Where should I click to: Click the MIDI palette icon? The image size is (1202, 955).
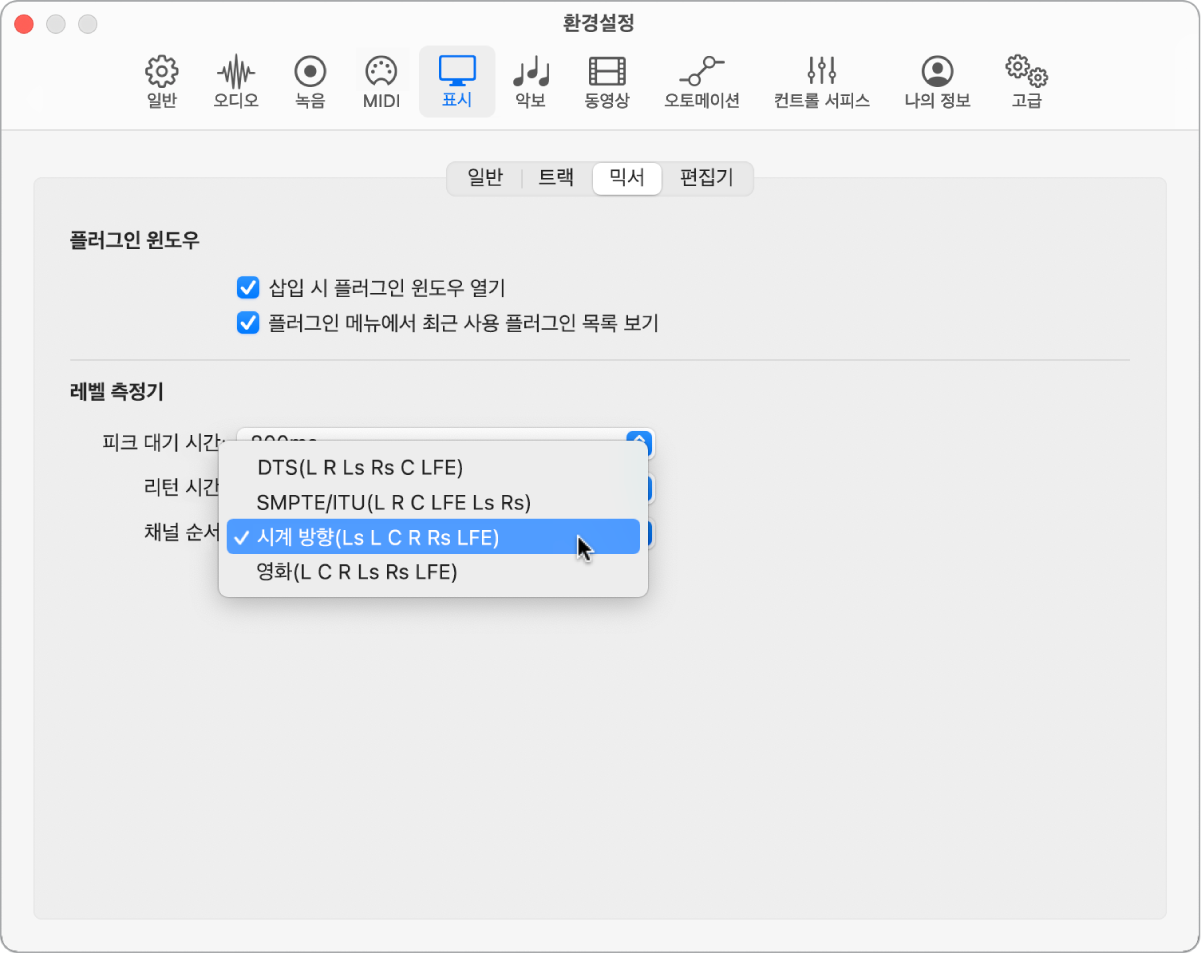pos(381,72)
